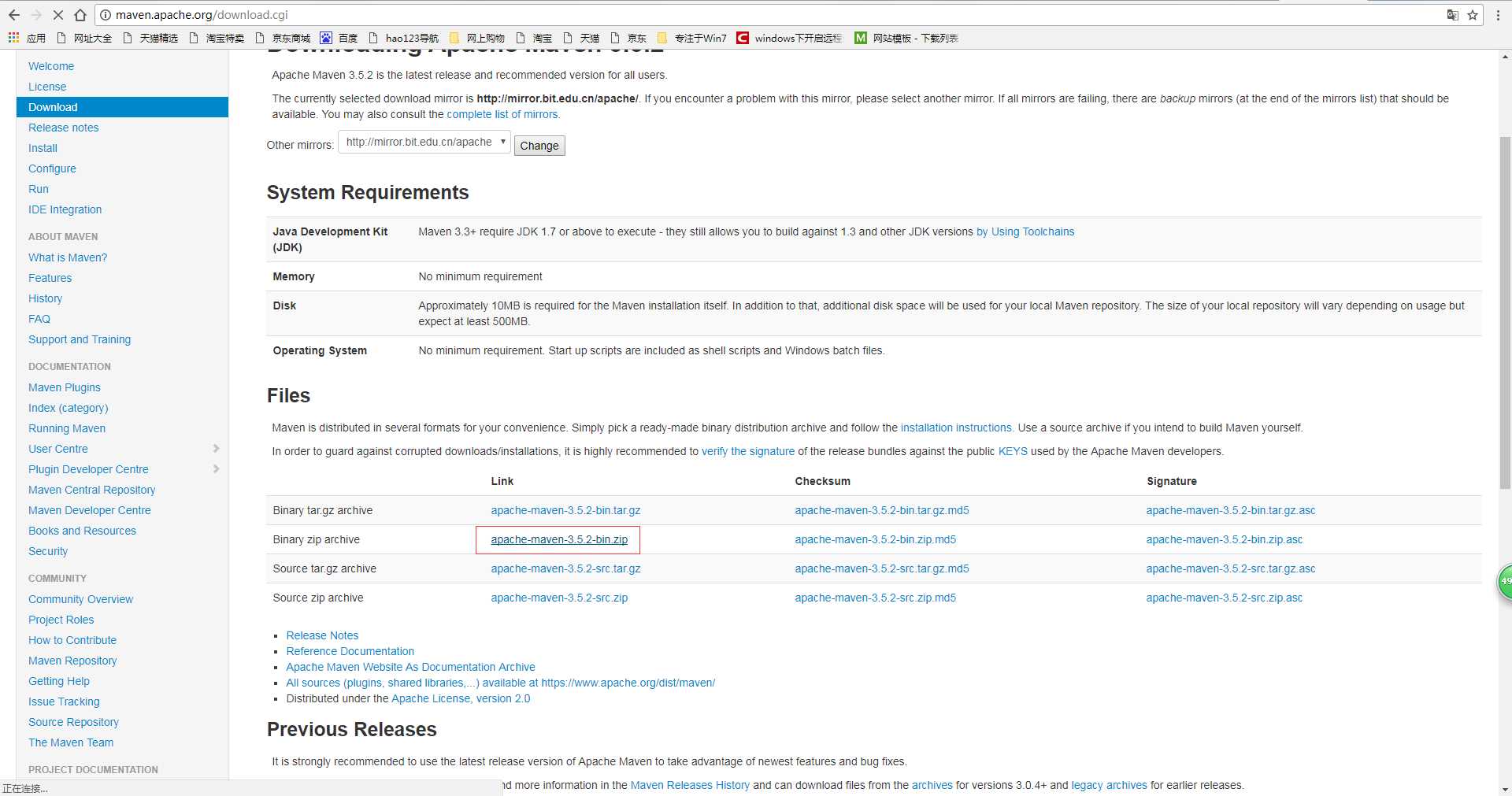The width and height of the screenshot is (1512, 796).
Task: Download apache-maven-3.5.2-src.tar.gz
Action: [565, 568]
